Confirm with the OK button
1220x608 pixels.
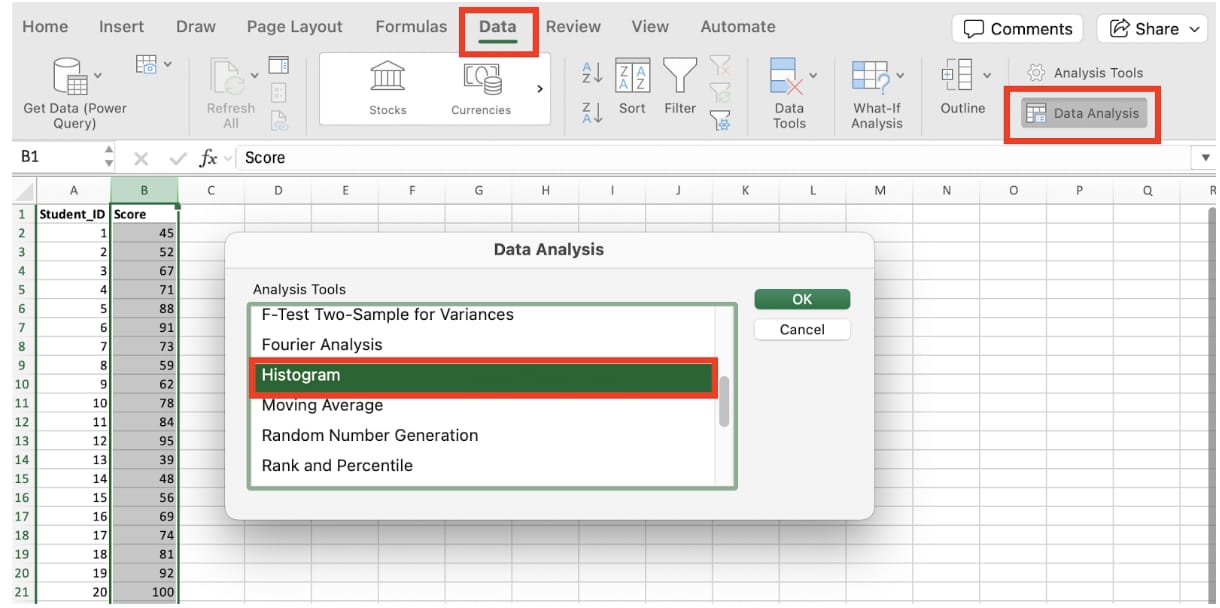(x=802, y=298)
